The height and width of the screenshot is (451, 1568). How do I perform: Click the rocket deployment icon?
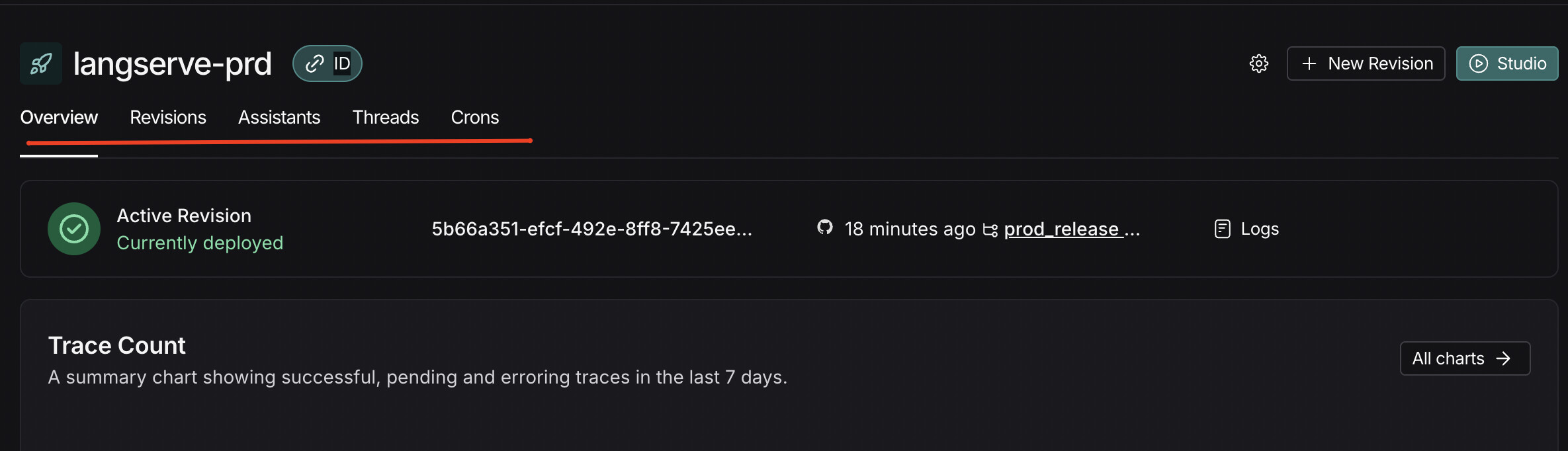[41, 63]
